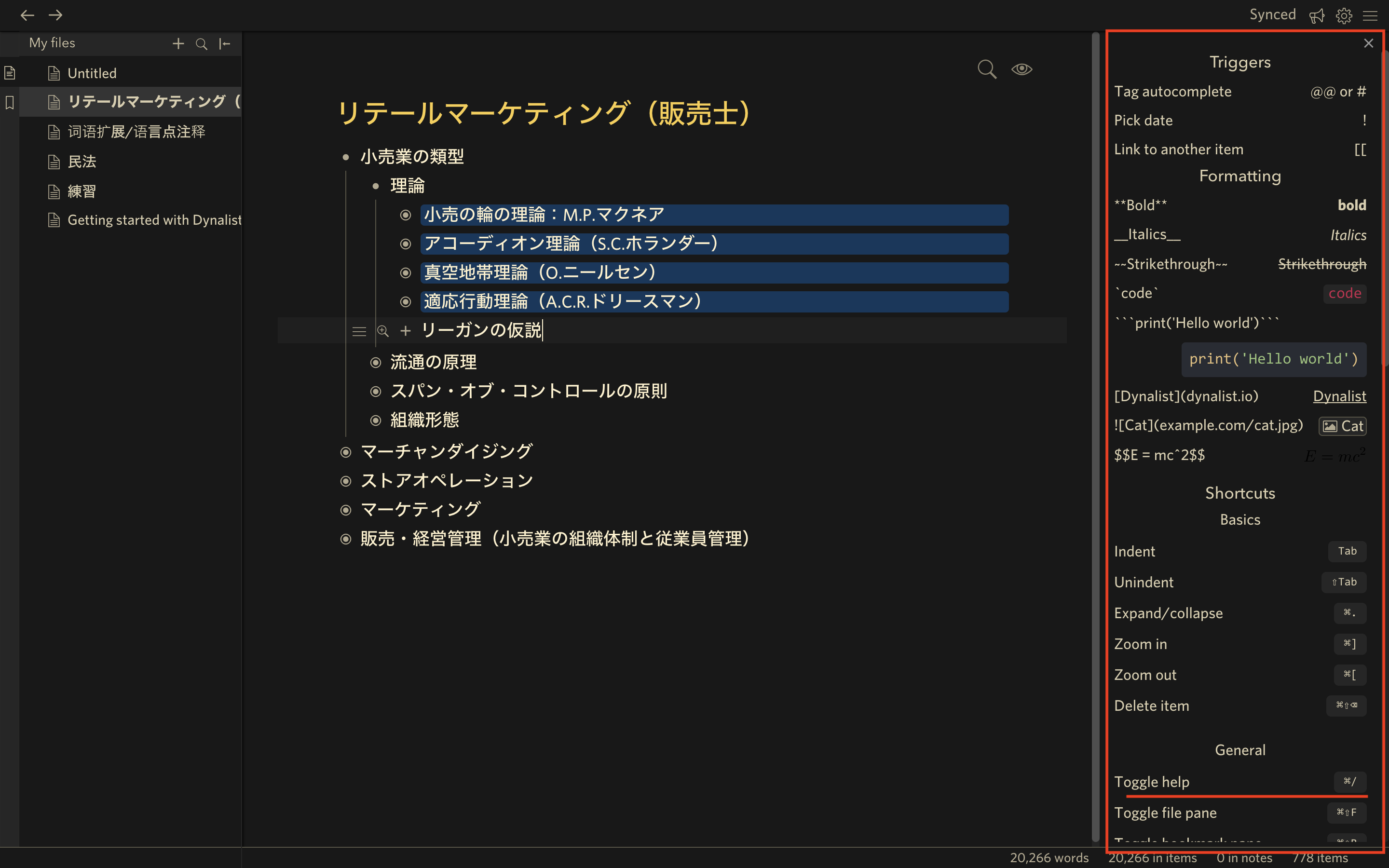The image size is (1389, 868).
Task: Search files in My files pane
Action: (202, 43)
